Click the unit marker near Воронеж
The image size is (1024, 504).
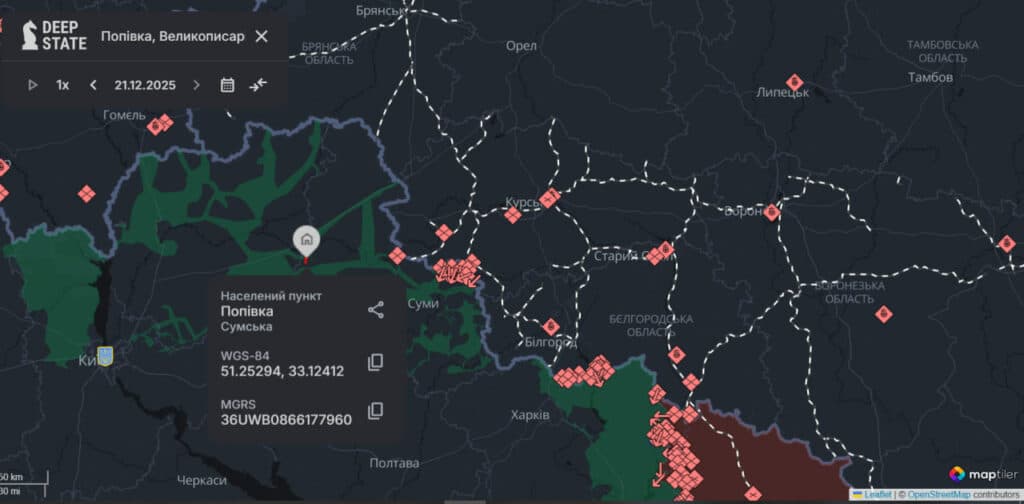pos(772,212)
